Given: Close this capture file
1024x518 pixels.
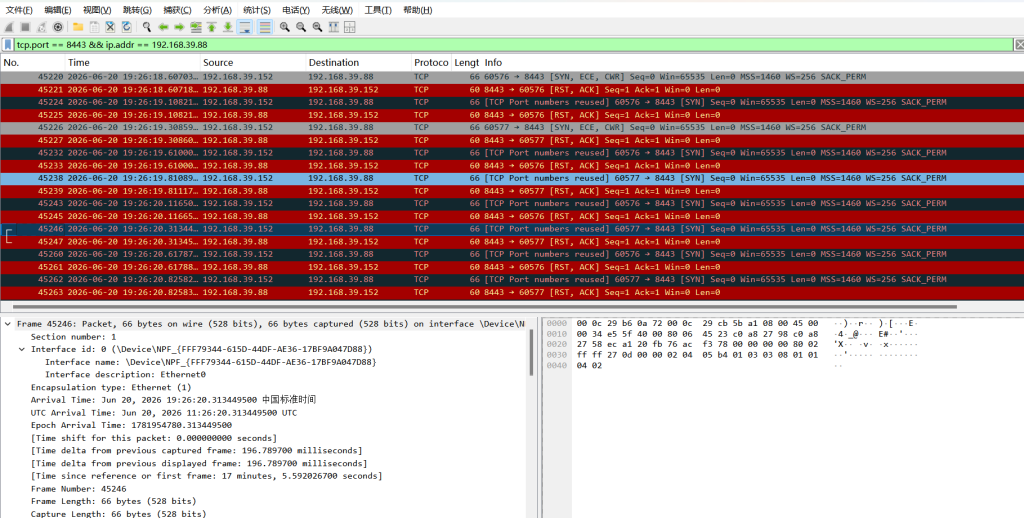Looking at the screenshot, I should coord(110,27).
